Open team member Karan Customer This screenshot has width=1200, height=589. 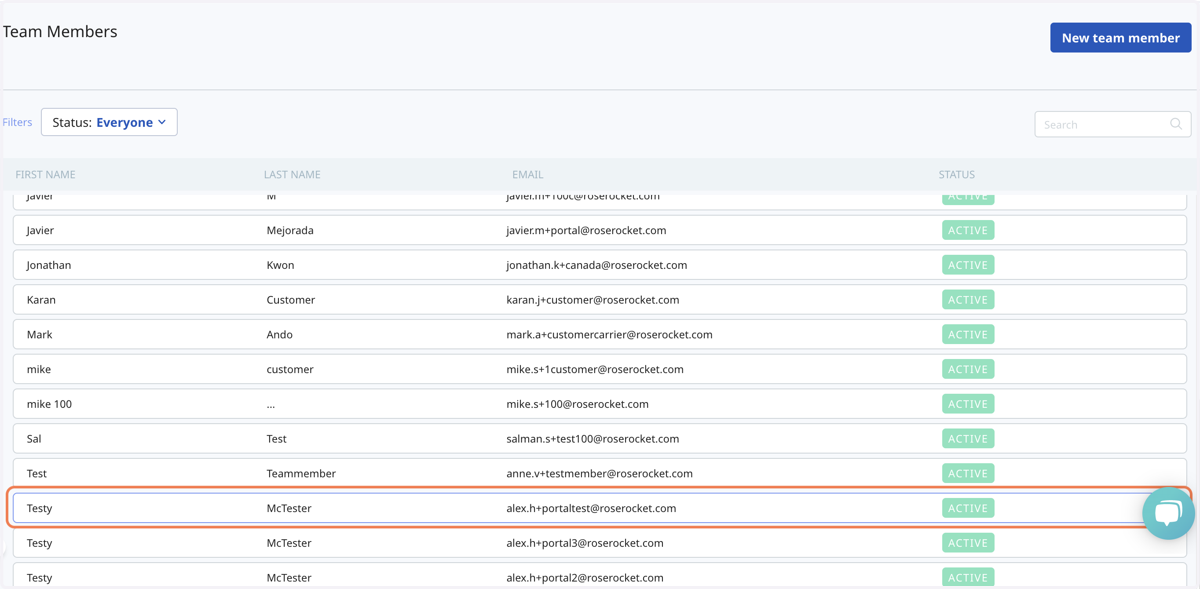(600, 300)
